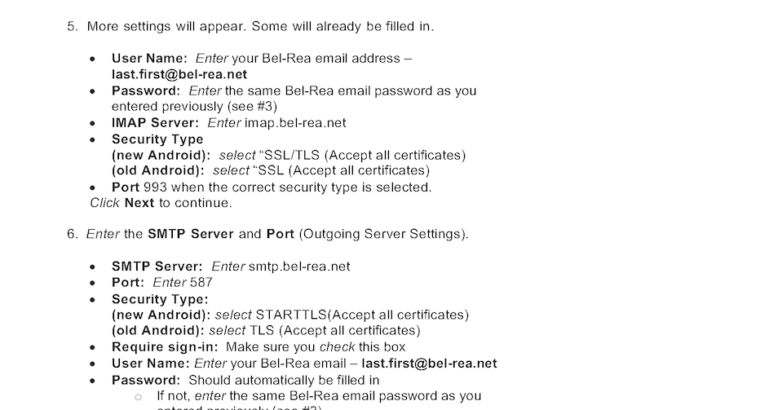Click the 'Password:' label in step 5
Screen dimensions: 760x410
pos(148,91)
